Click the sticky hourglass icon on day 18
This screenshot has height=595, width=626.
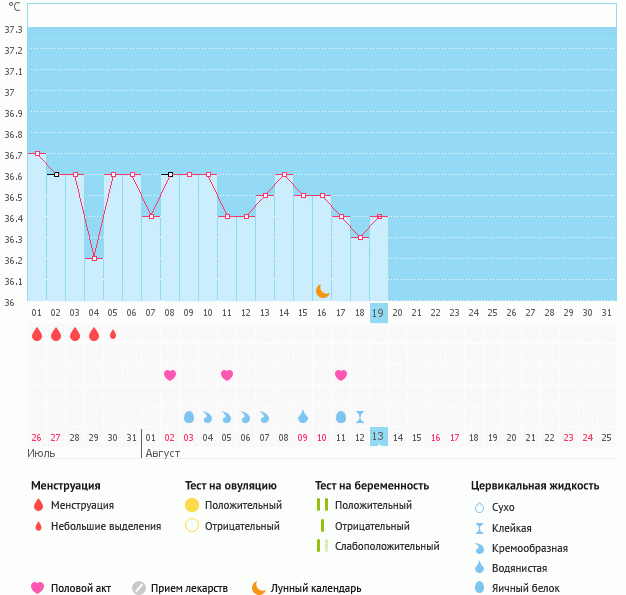tap(360, 416)
